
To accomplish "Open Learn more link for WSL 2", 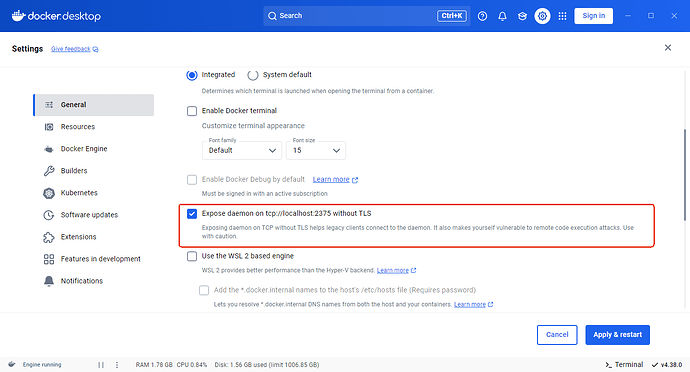I will click(393, 270).
